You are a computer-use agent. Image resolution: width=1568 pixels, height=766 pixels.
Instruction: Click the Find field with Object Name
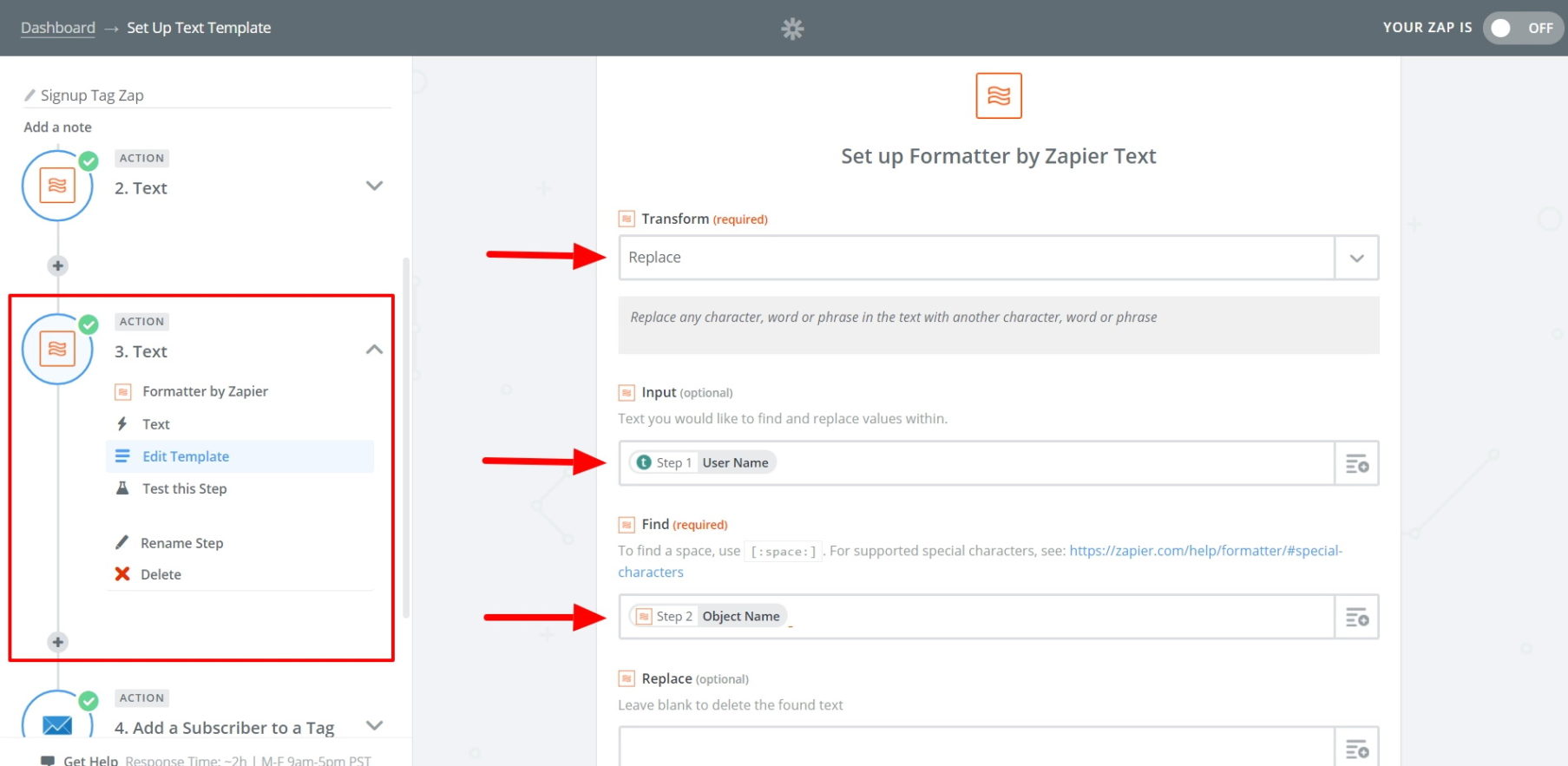click(976, 617)
